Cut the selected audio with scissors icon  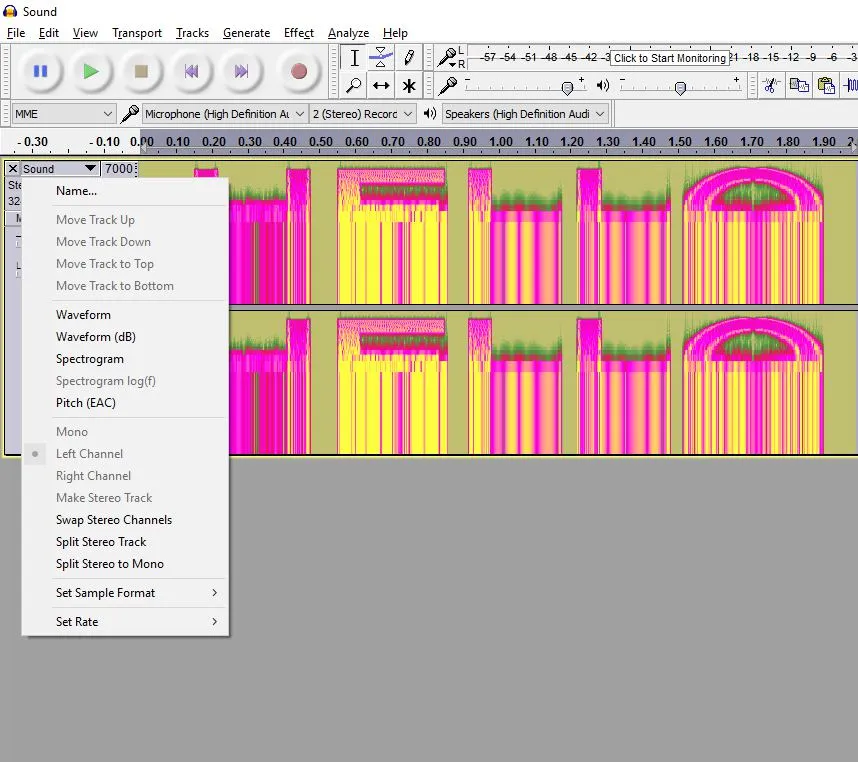point(769,87)
